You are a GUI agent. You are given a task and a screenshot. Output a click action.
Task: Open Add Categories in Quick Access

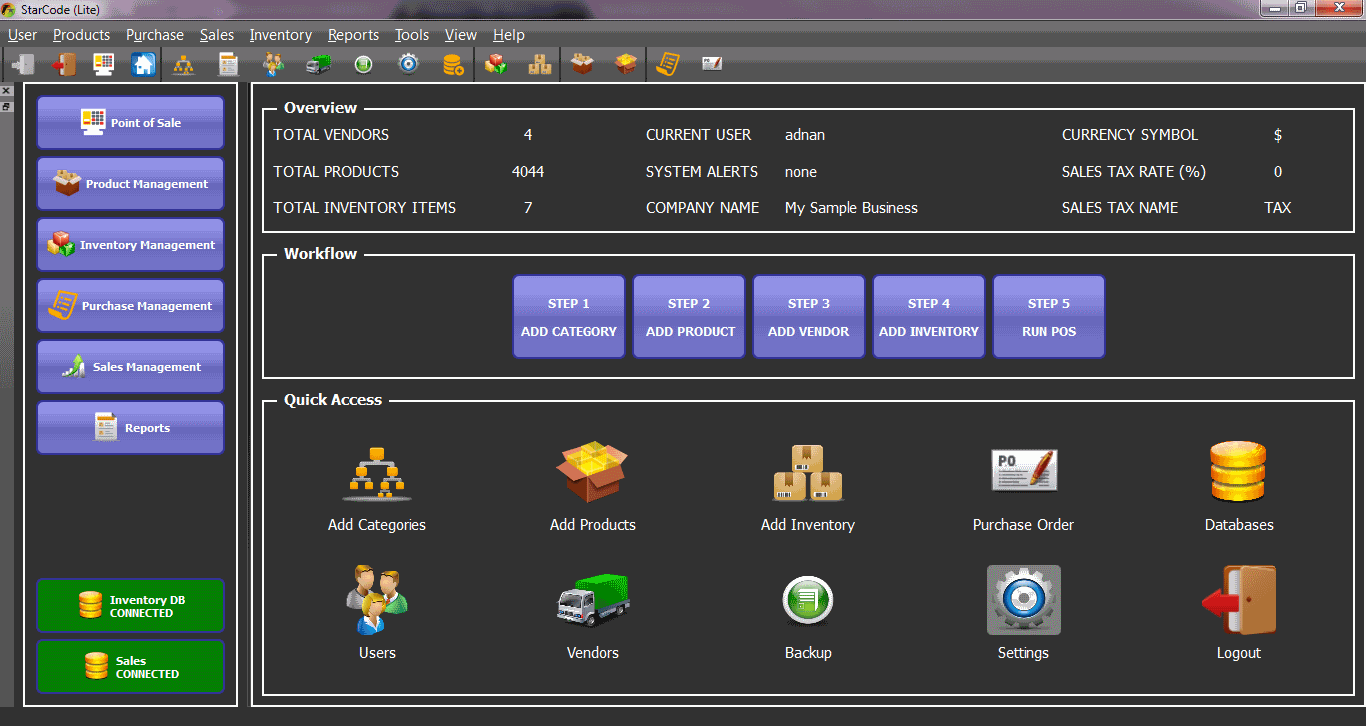(x=377, y=489)
